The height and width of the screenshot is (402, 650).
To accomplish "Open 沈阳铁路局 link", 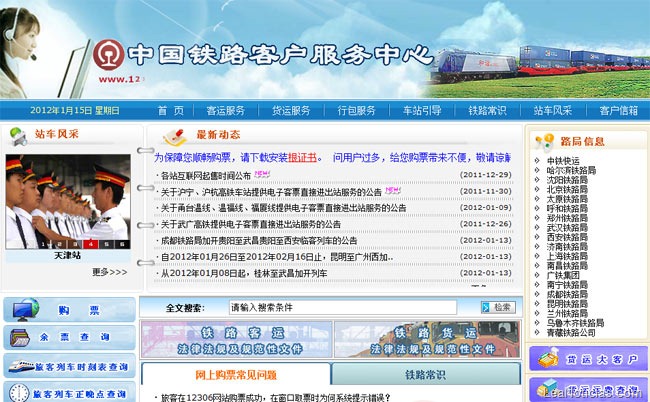I will pos(567,179).
